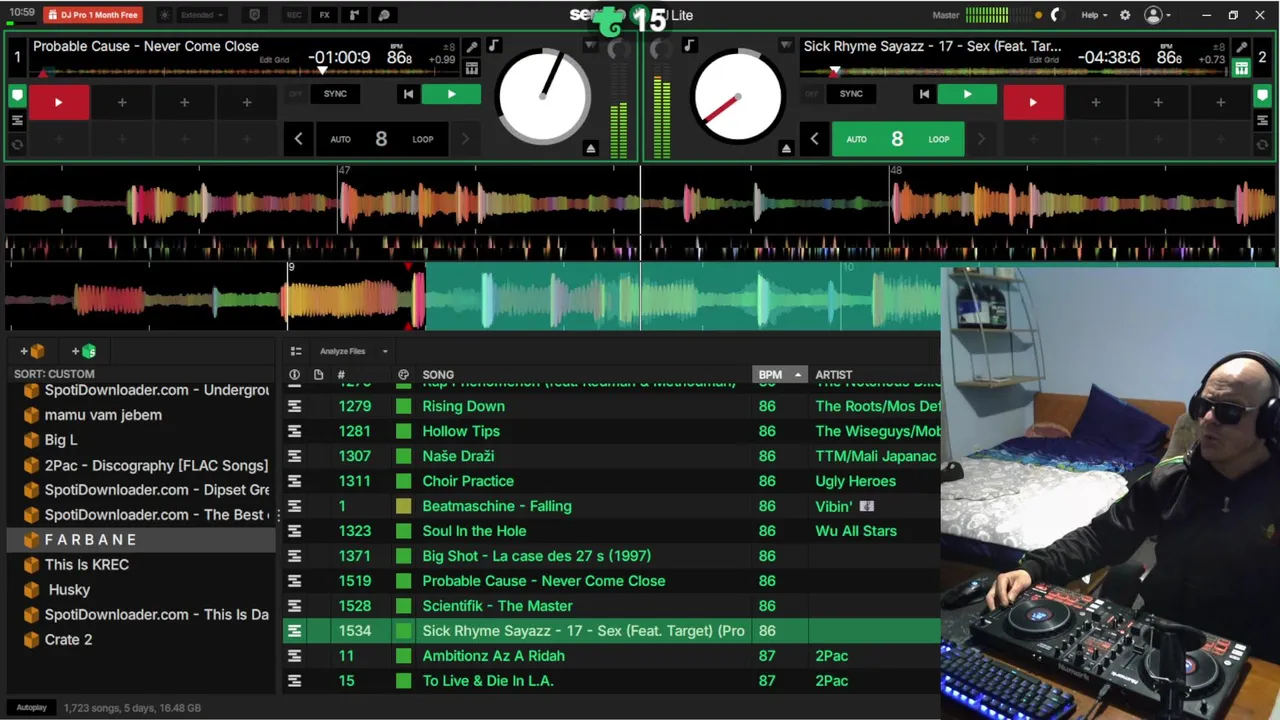The width and height of the screenshot is (1280, 720).
Task: Add cue point in deck 1 second slot
Action: (122, 102)
